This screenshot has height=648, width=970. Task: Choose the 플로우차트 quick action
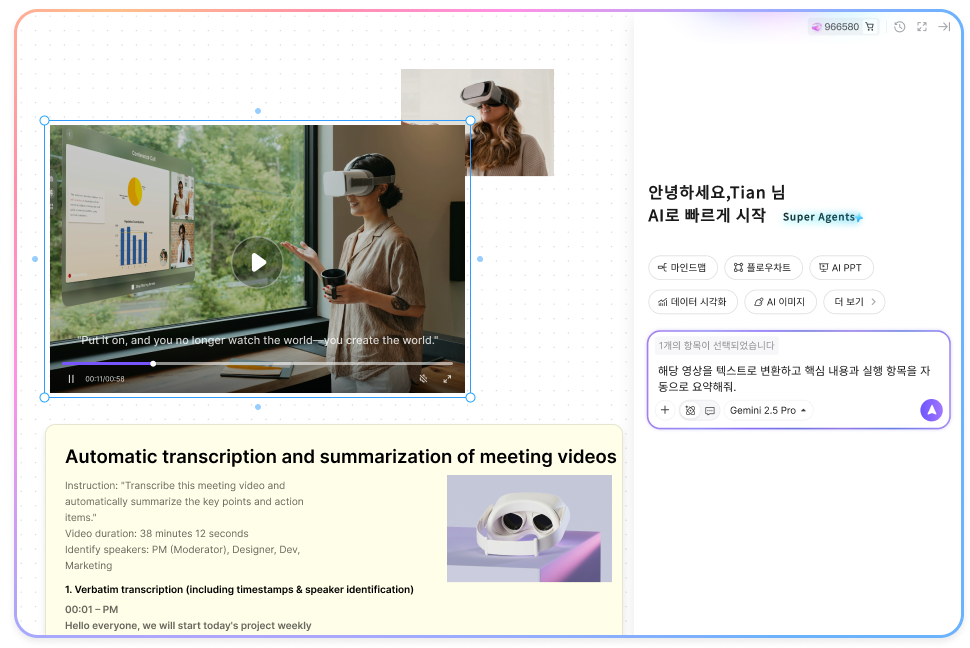click(x=762, y=267)
